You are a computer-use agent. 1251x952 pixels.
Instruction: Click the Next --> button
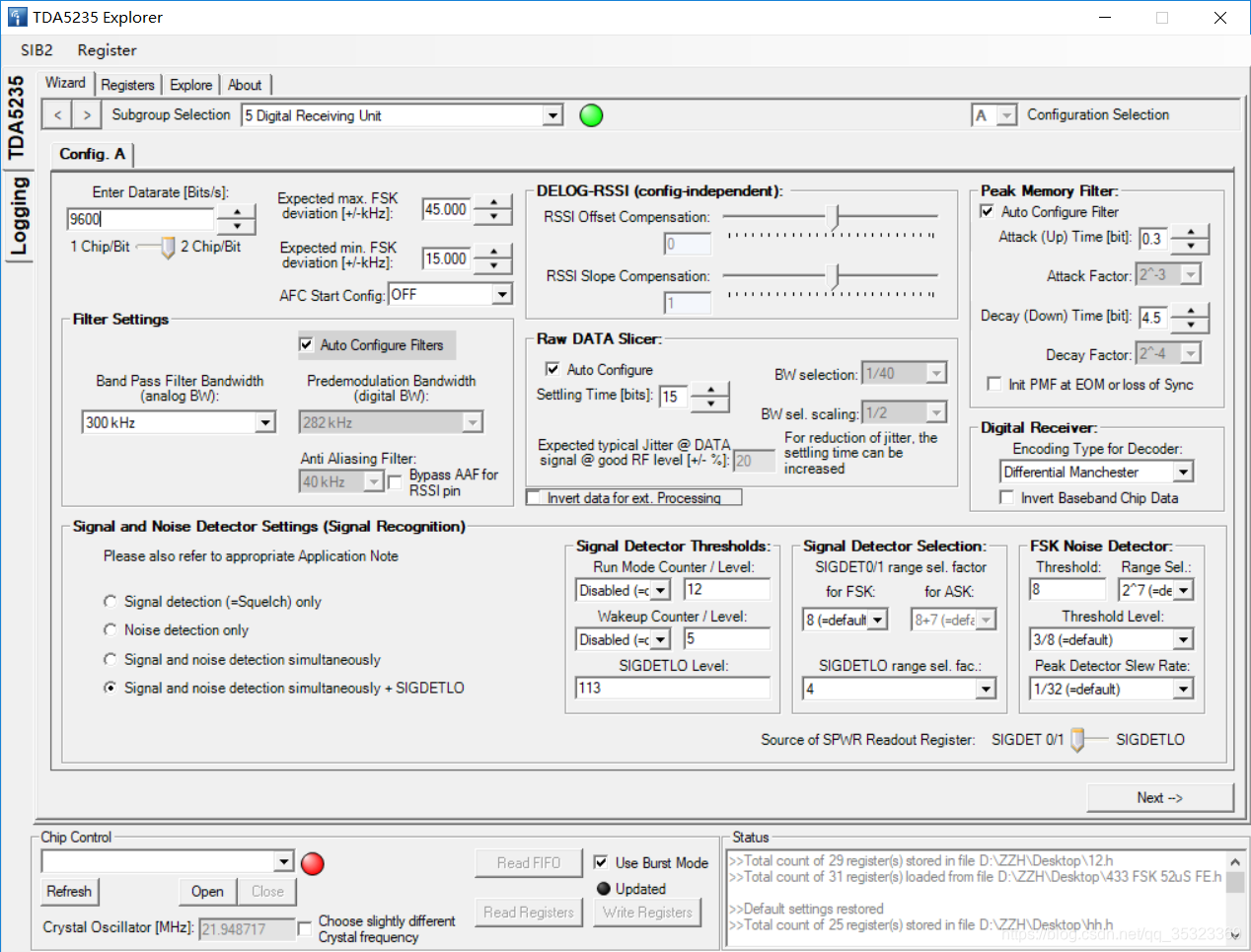pyautogui.click(x=1159, y=797)
